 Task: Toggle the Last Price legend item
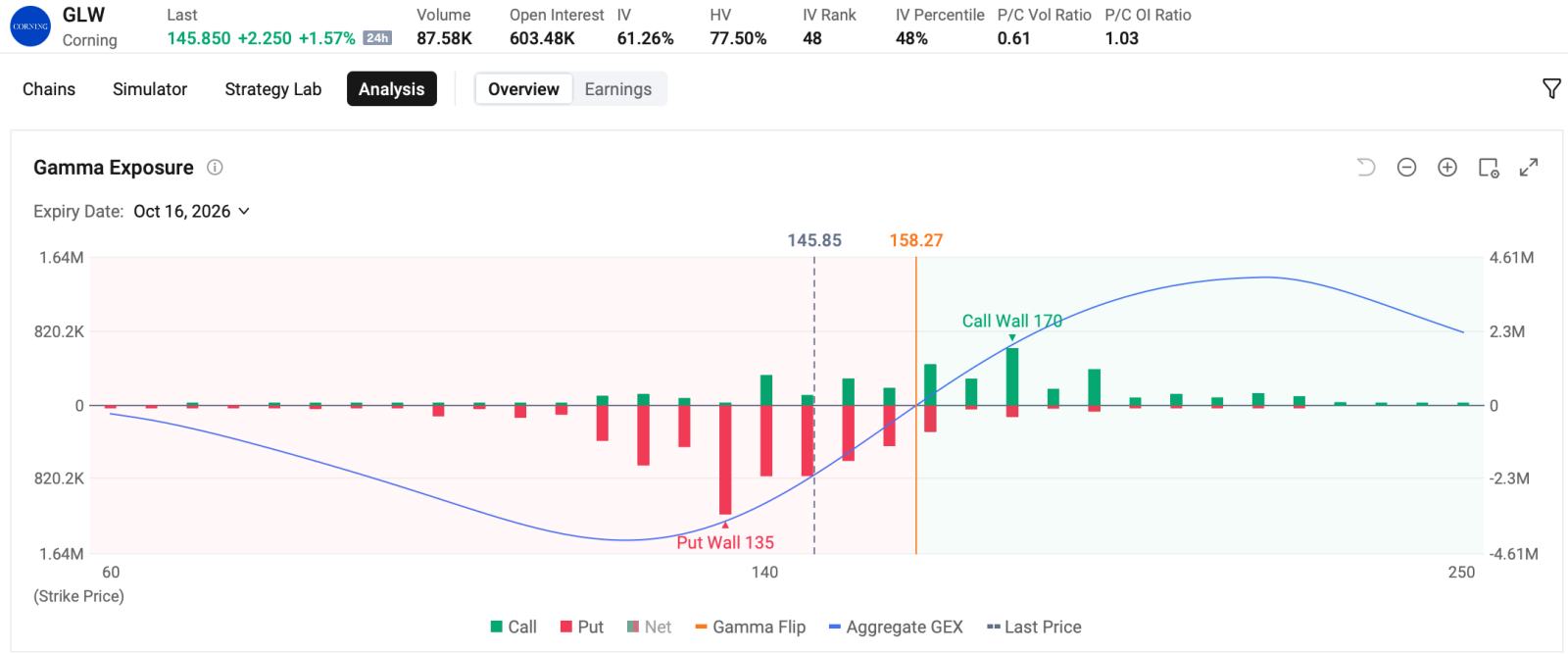[1034, 627]
